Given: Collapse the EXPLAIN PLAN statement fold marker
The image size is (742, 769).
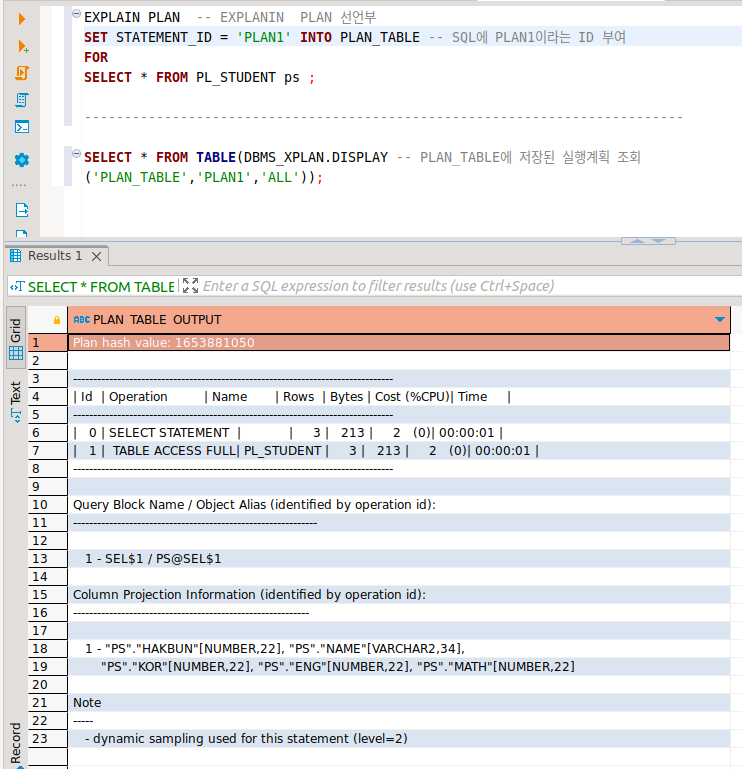Looking at the screenshot, I should [x=77, y=14].
